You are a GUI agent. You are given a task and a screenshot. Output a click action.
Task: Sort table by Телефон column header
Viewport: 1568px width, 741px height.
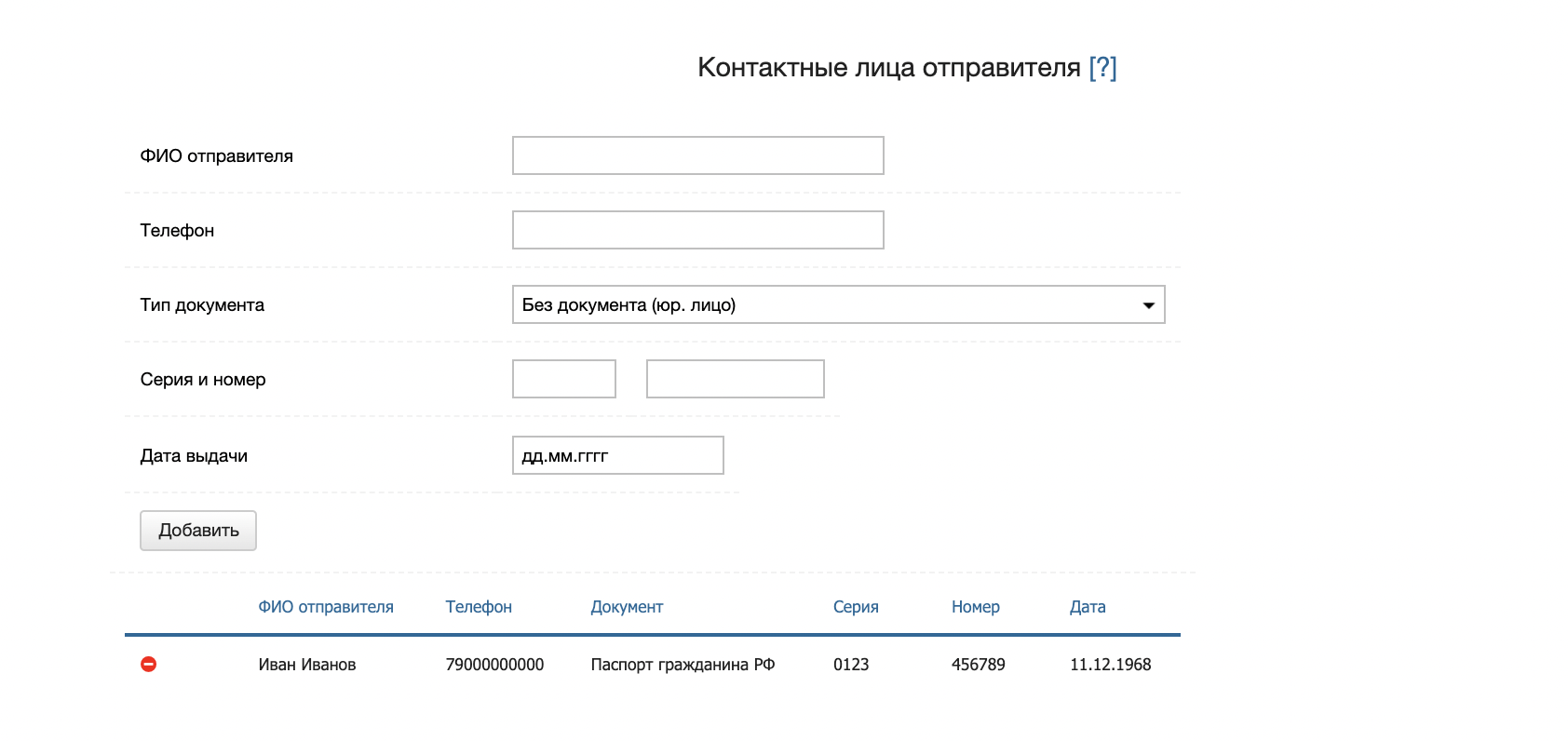pyautogui.click(x=479, y=607)
